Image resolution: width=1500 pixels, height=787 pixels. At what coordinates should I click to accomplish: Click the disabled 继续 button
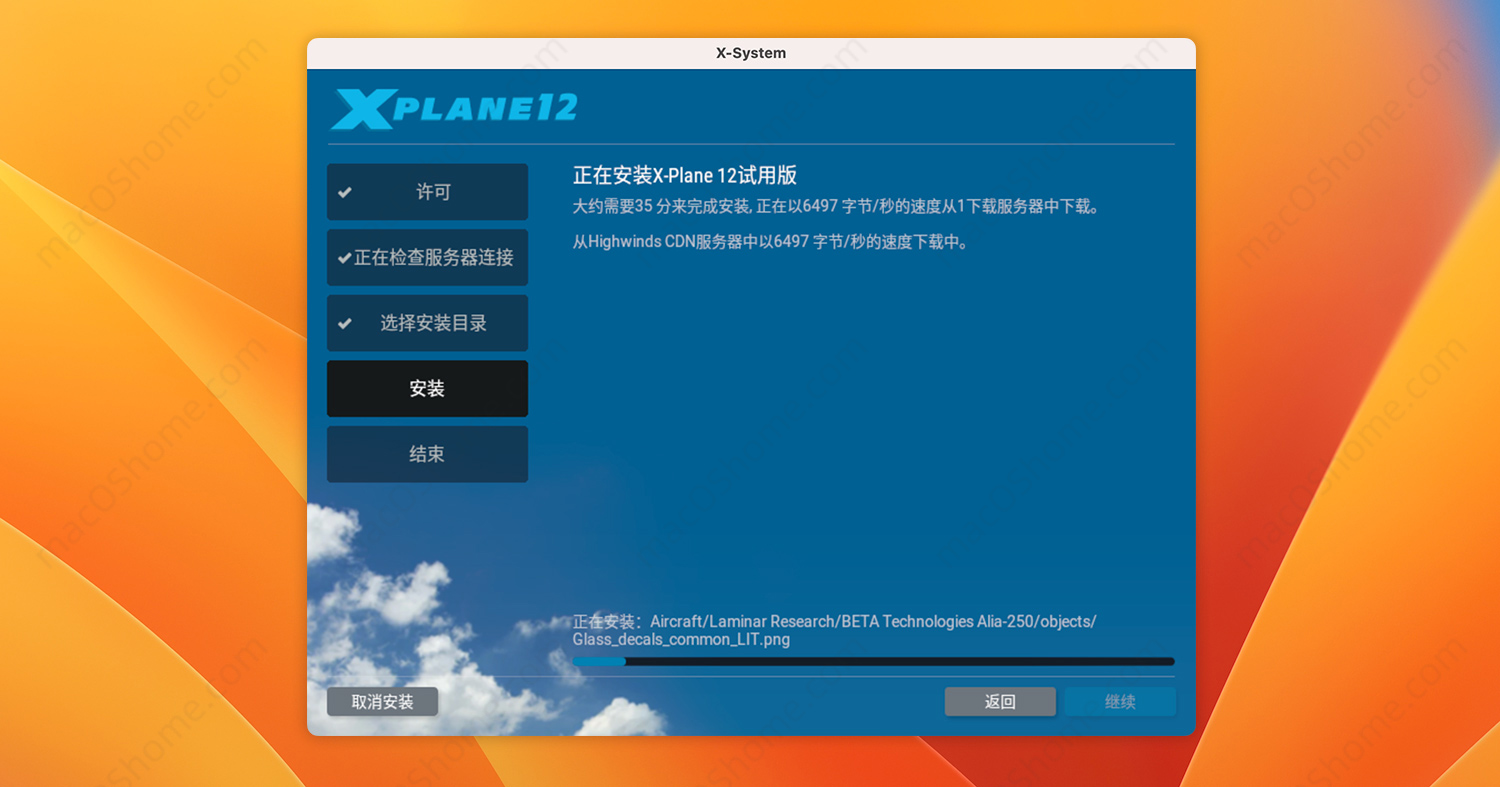(1120, 702)
